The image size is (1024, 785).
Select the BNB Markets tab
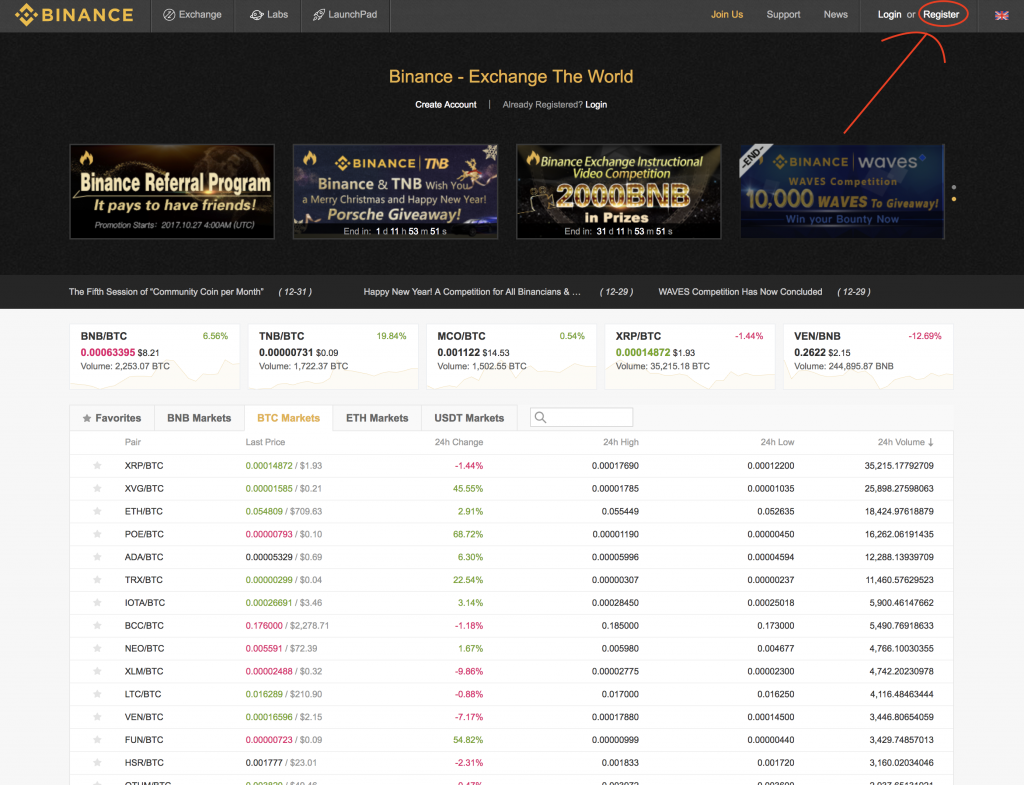click(199, 417)
